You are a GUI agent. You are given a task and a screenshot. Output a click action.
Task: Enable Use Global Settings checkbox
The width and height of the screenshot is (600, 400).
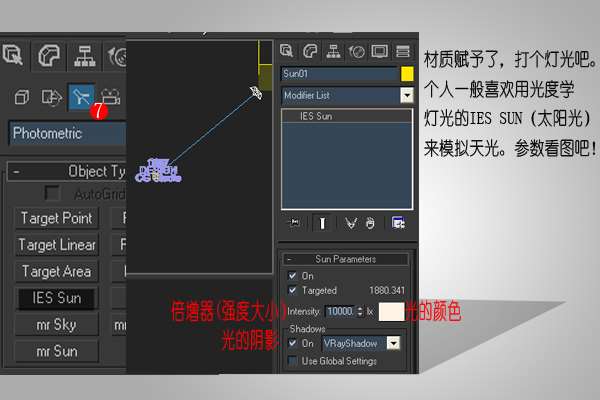pos(292,361)
